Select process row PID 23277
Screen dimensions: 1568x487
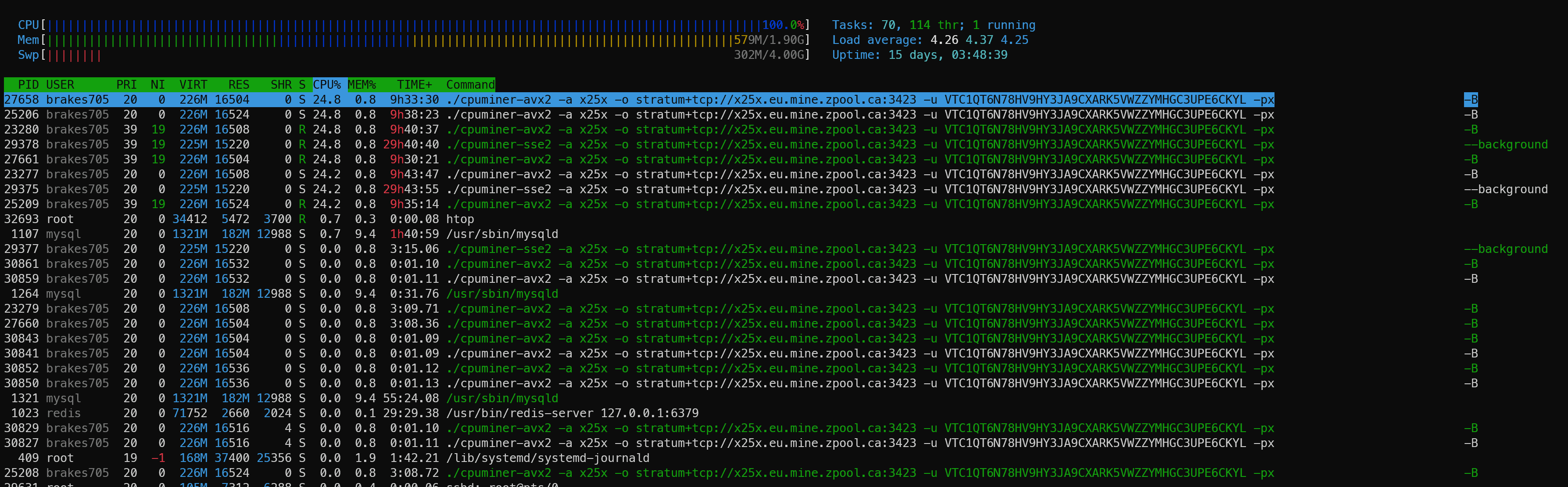741,174
